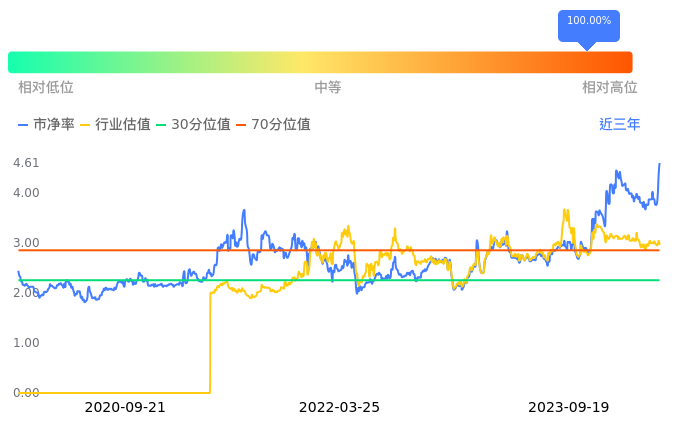
Task: Click the 4.61 maximum y-axis value
Action: (x=26, y=163)
